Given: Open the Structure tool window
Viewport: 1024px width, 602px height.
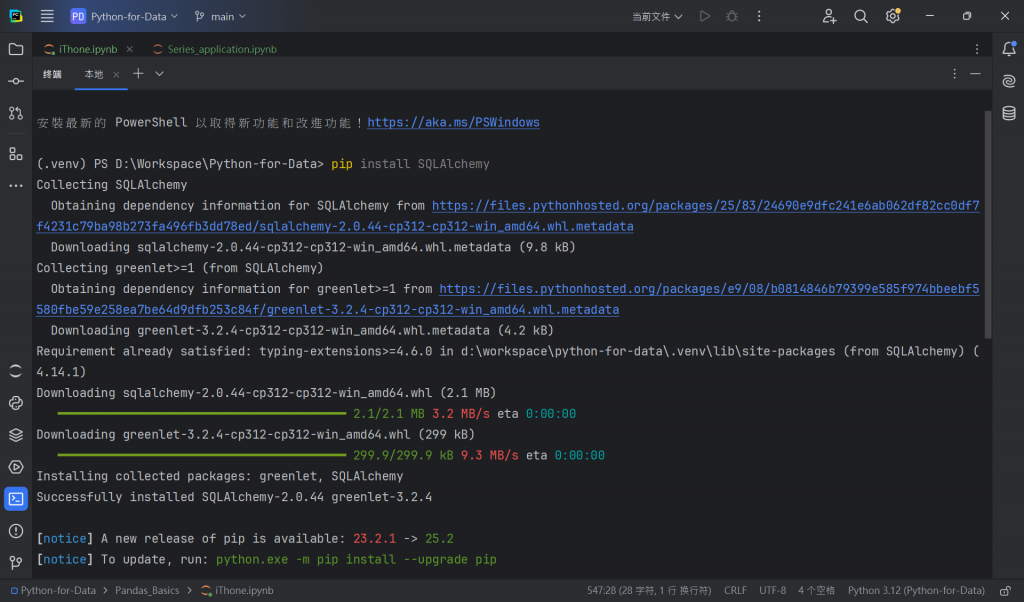Looking at the screenshot, I should pos(16,153).
